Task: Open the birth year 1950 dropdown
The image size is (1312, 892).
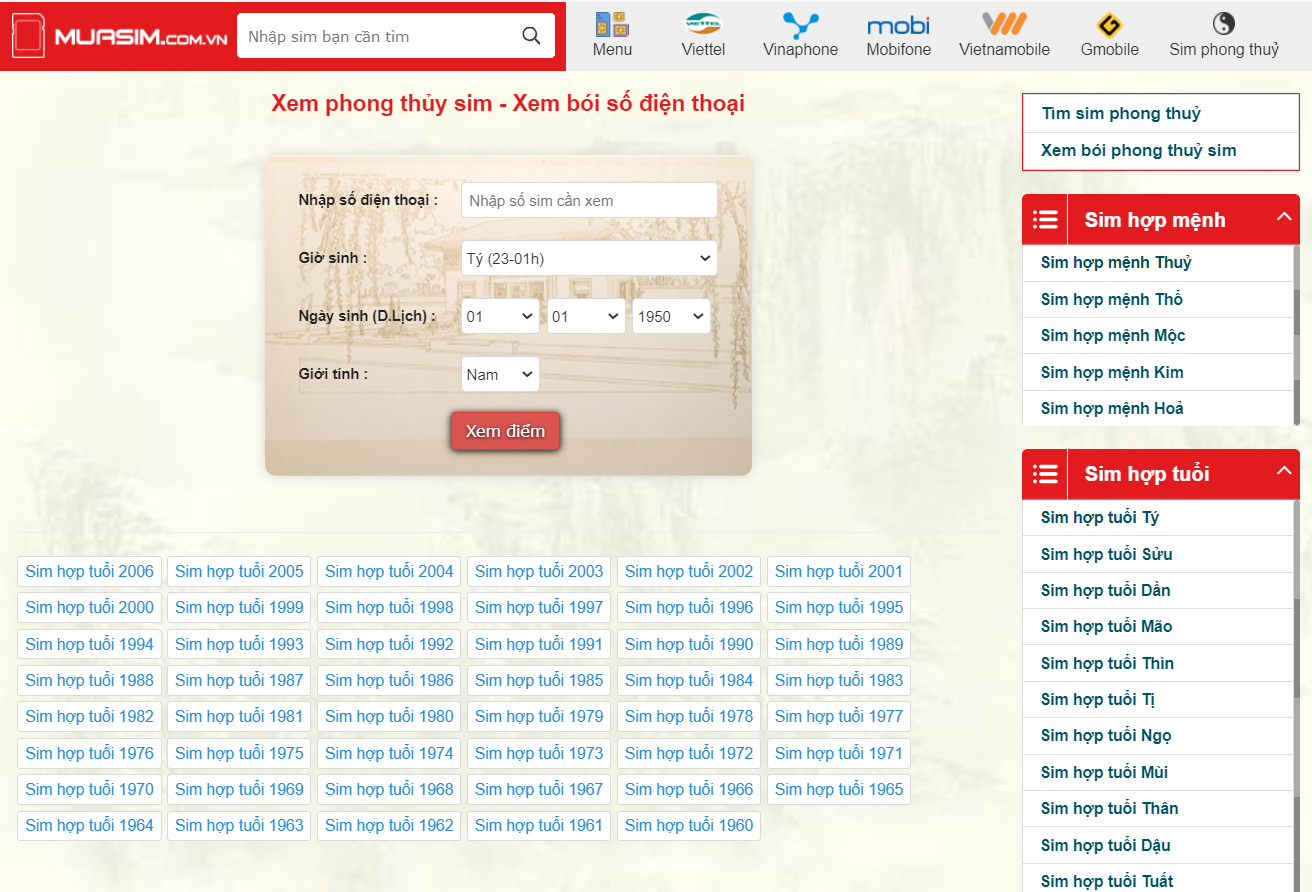Action: [671, 316]
